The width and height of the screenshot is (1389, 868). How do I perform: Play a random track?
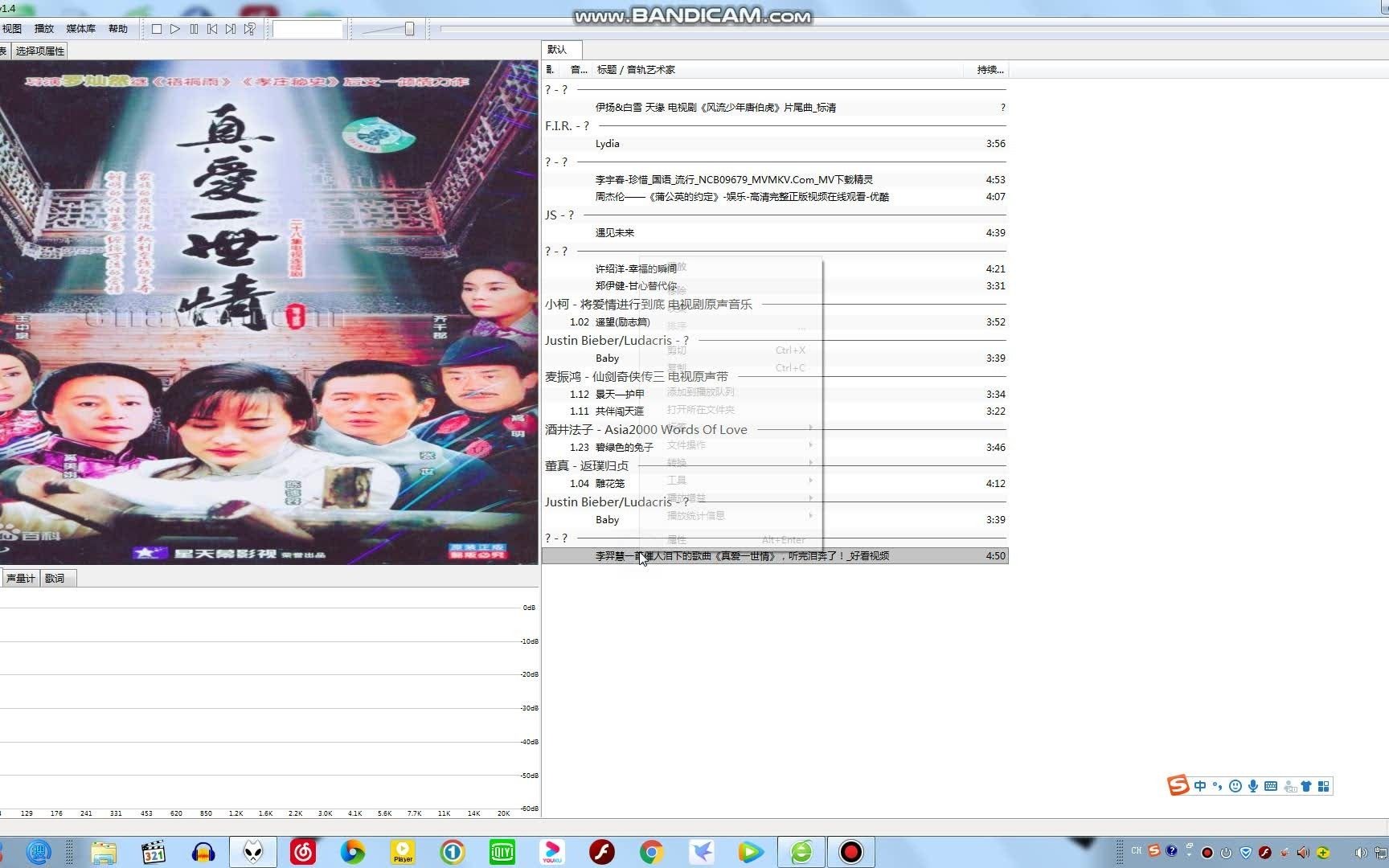pos(250,29)
